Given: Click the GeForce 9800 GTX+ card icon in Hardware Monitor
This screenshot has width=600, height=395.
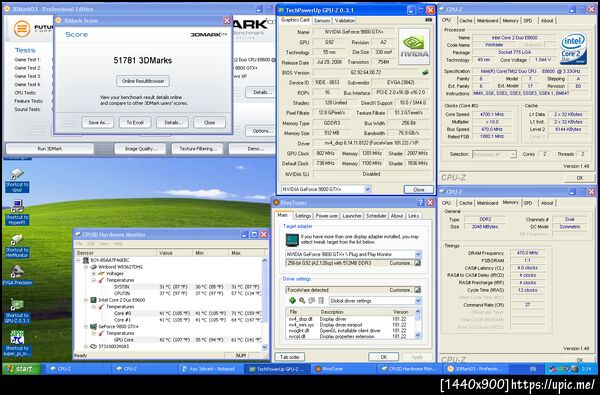Looking at the screenshot, I should pos(93,327).
